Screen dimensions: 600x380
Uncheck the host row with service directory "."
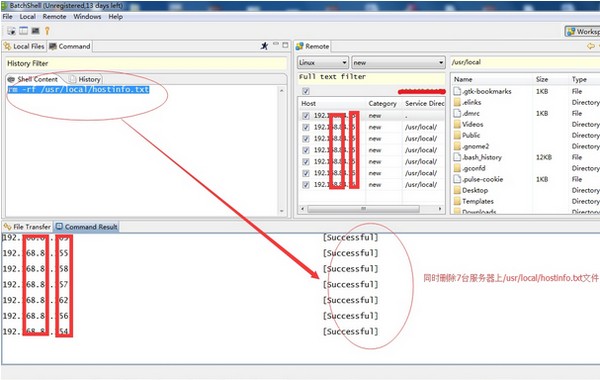tap(306, 116)
